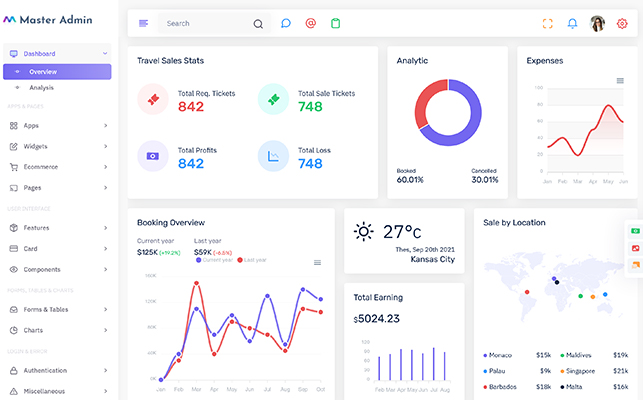This screenshot has height=400, width=643.
Task: Open the red settings gear icon
Action: click(x=622, y=23)
